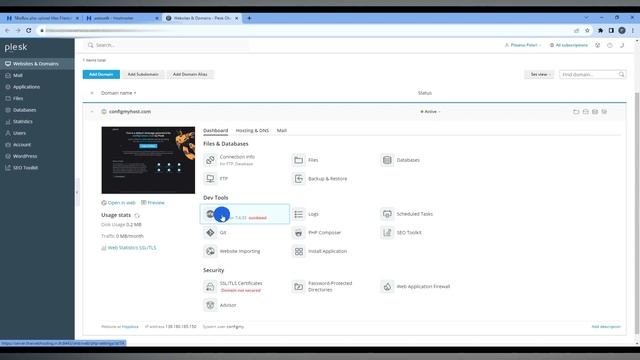Open browser extensions puzzle icon
The height and width of the screenshot is (360, 640).
[600, 30]
